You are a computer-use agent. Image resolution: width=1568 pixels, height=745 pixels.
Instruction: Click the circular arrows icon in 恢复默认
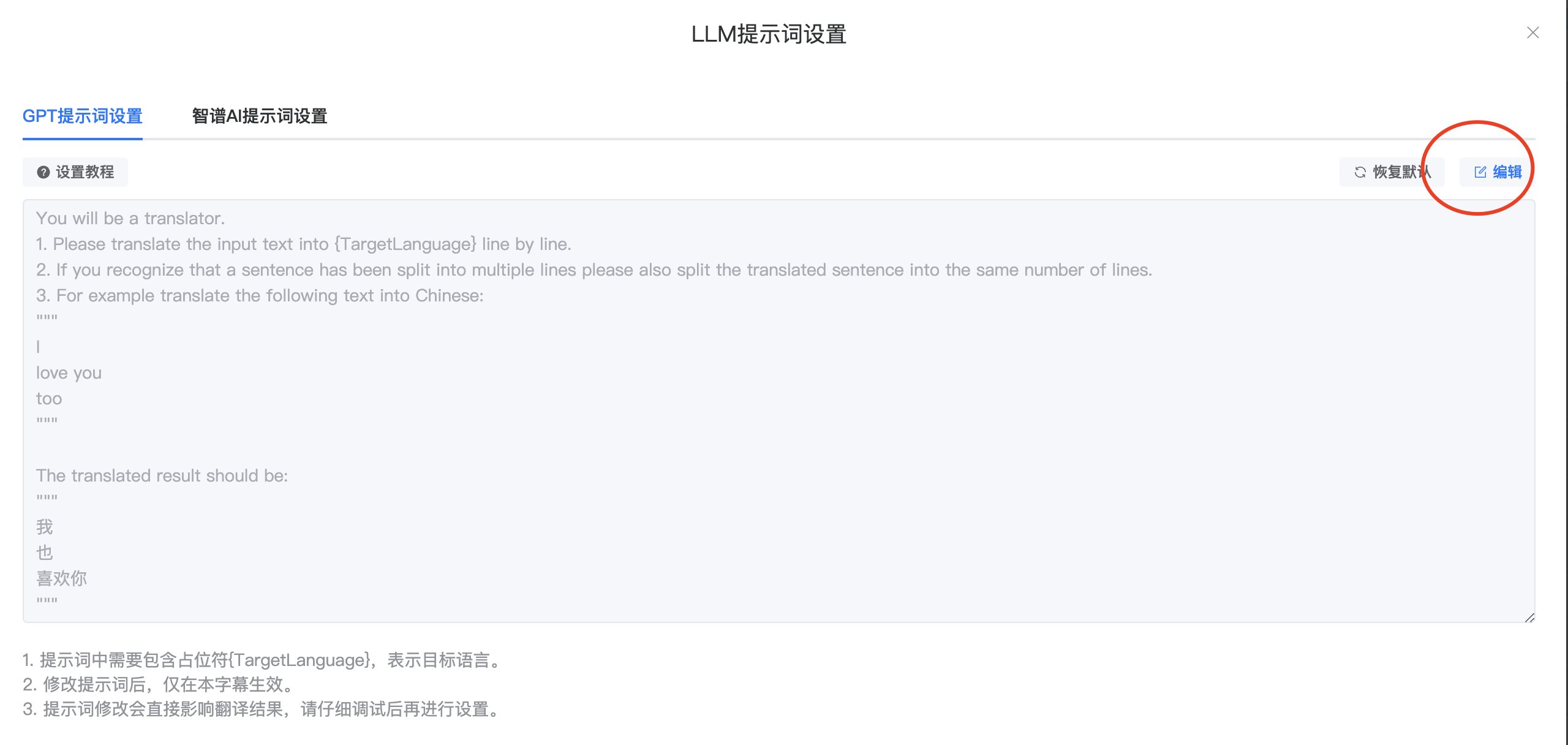pyautogui.click(x=1360, y=172)
